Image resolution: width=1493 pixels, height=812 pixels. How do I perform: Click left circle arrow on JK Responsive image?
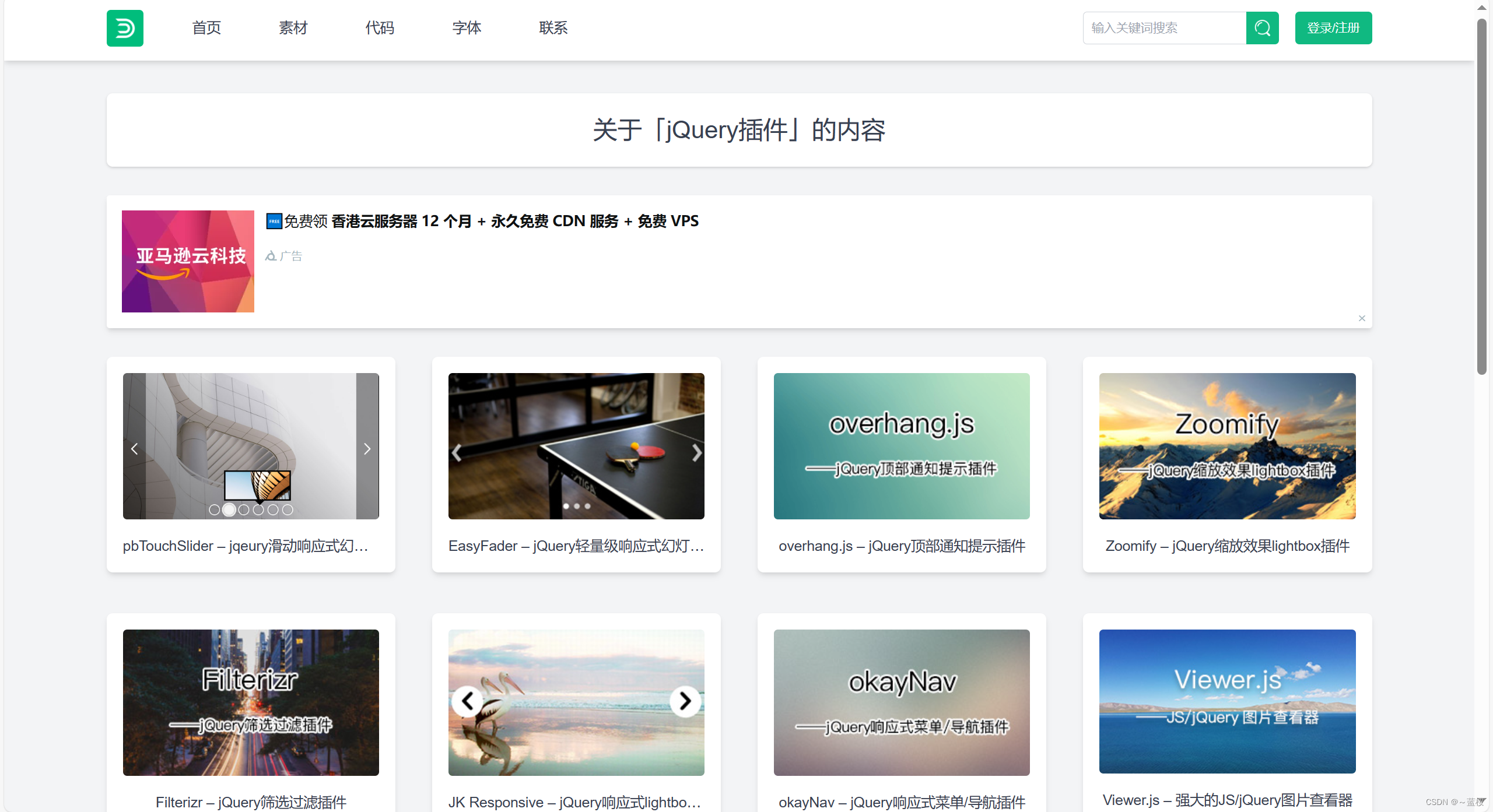coord(468,701)
